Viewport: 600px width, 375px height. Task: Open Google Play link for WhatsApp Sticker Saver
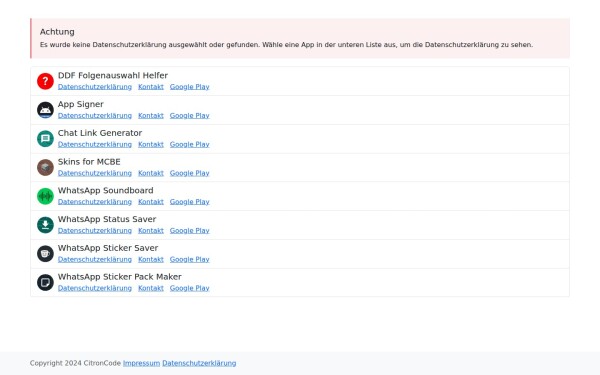[x=189, y=259]
